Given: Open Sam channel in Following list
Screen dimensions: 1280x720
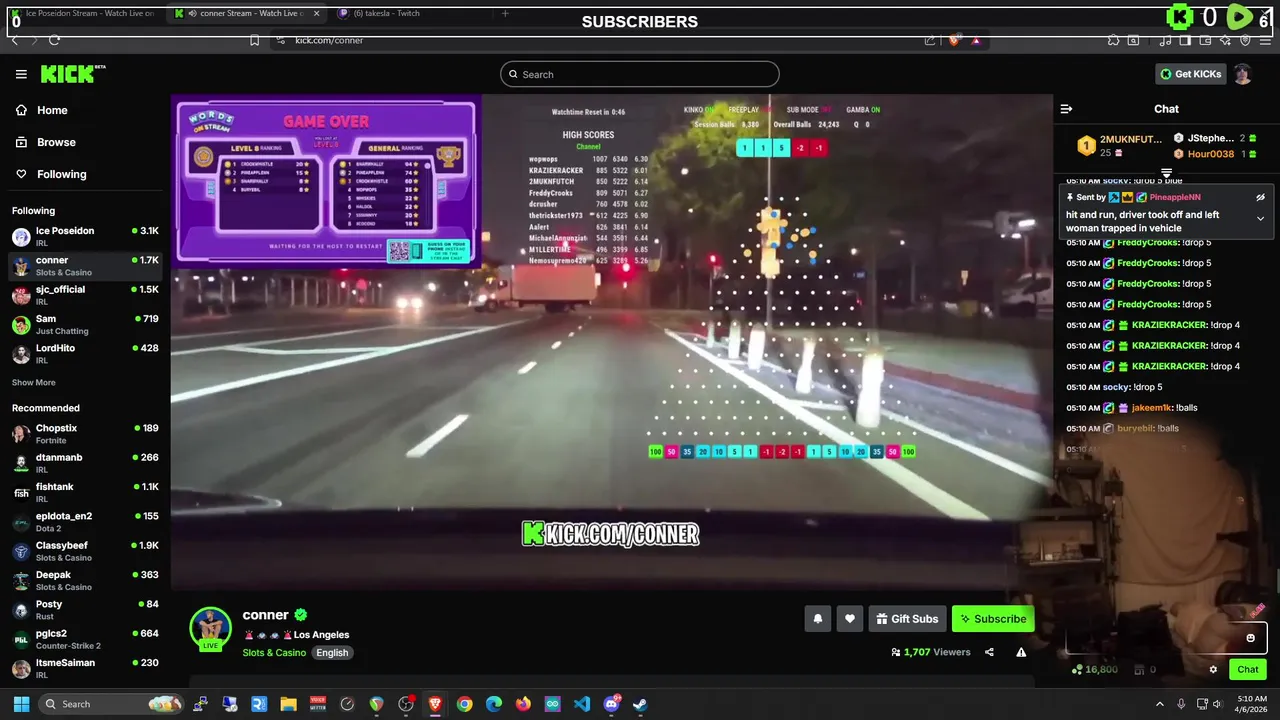Looking at the screenshot, I should coord(85,324).
